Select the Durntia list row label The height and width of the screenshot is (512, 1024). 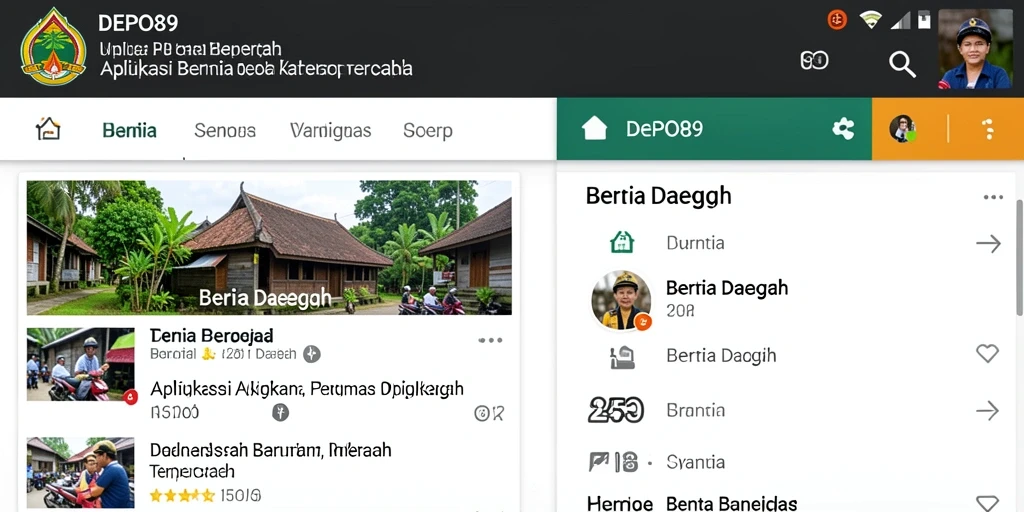pyautogui.click(x=695, y=243)
